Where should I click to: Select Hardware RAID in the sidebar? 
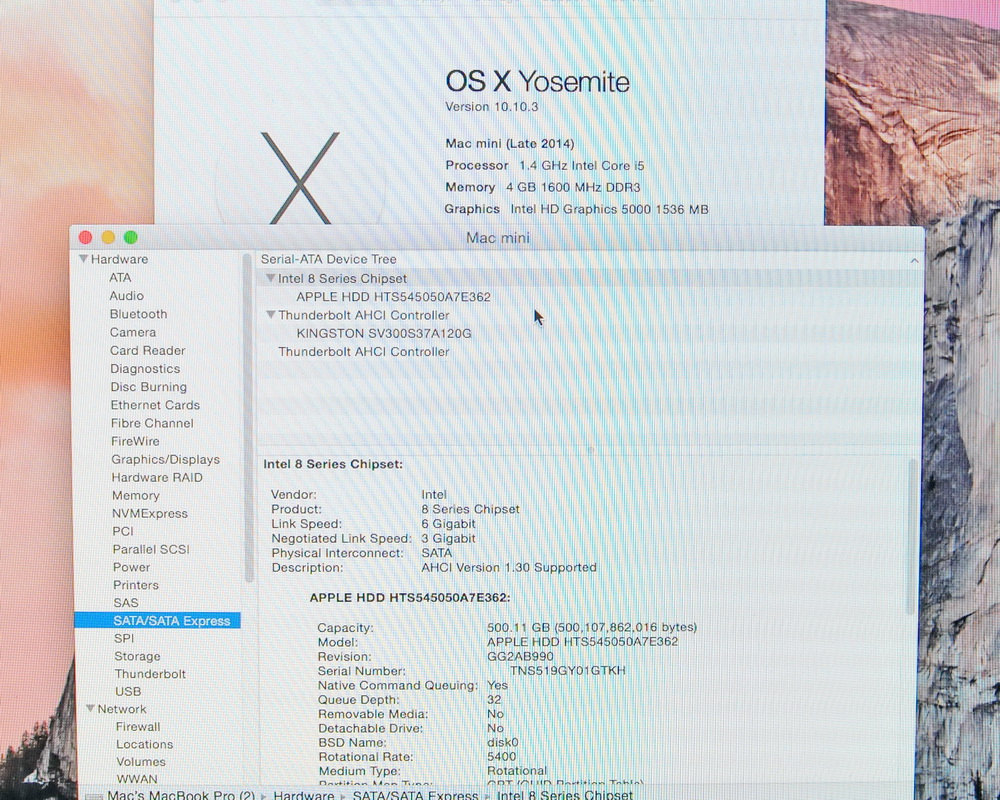[157, 477]
